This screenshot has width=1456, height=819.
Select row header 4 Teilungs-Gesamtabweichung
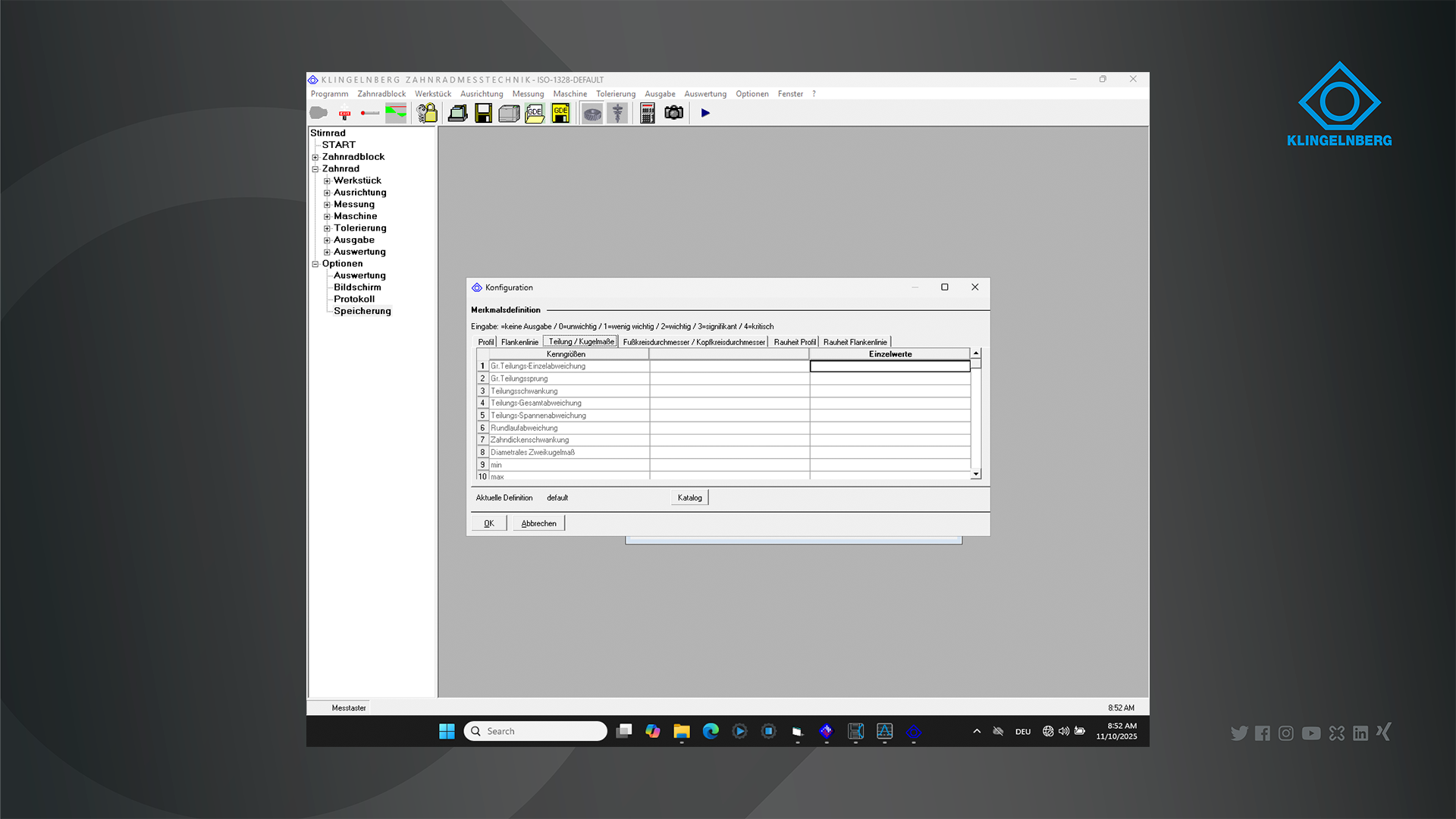pos(482,403)
